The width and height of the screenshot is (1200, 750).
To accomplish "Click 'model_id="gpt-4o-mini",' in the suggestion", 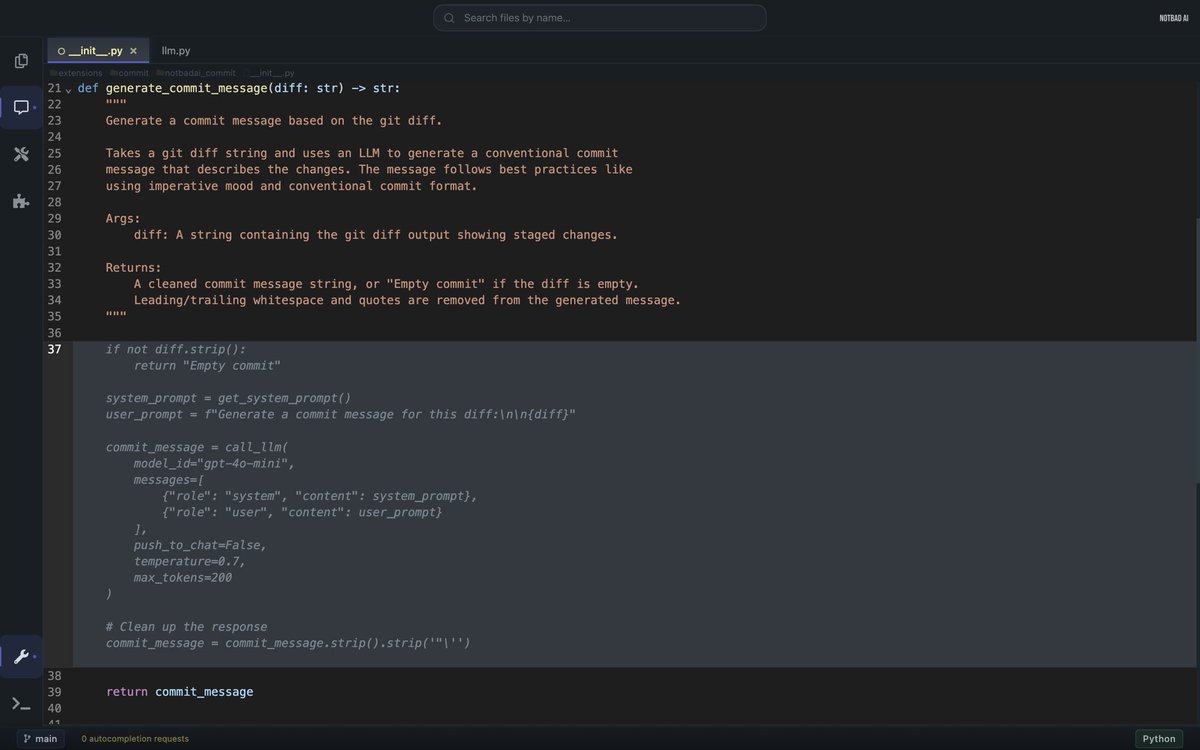I will pyautogui.click(x=214, y=463).
